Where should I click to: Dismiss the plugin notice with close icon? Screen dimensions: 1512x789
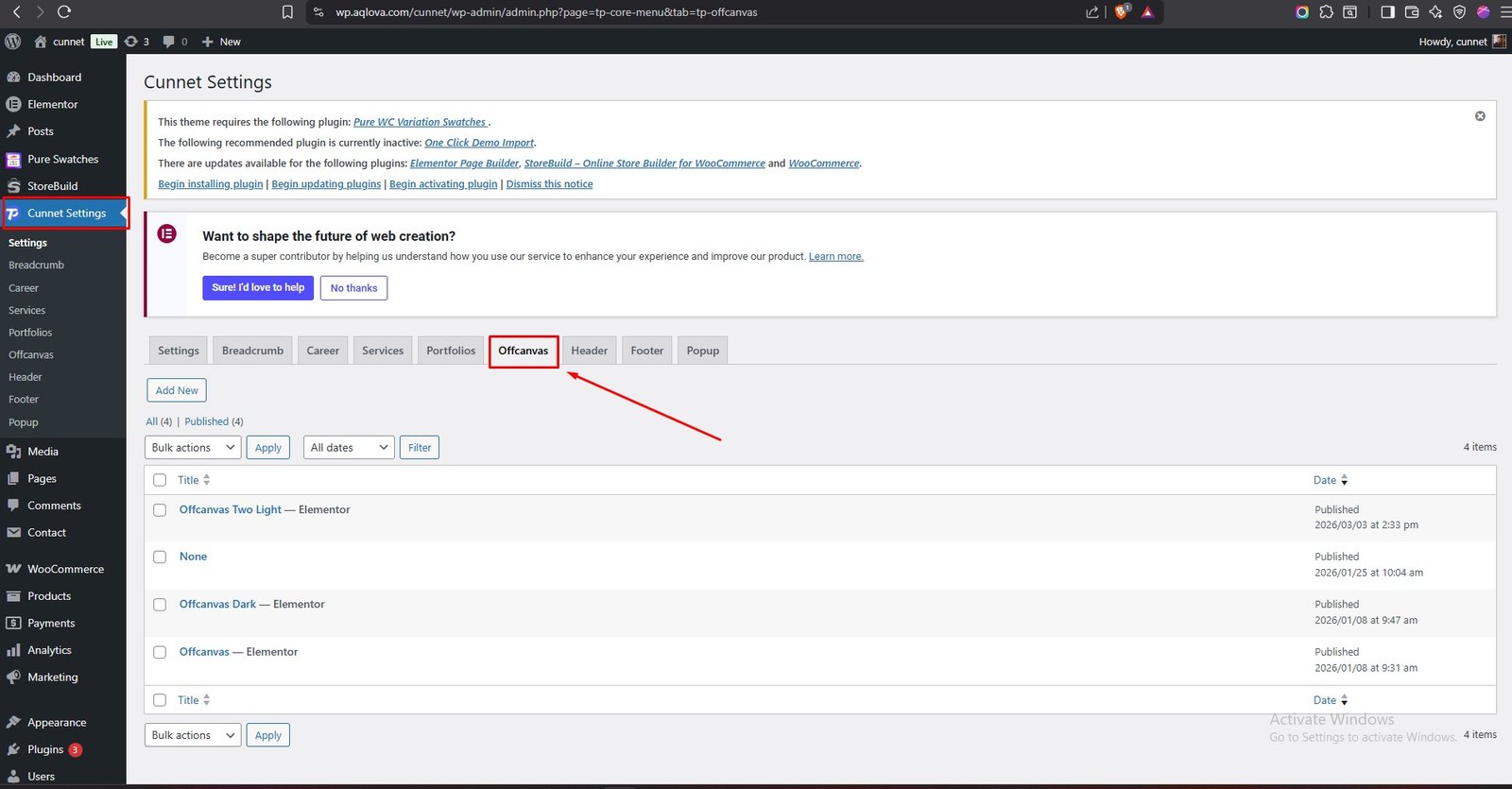(1480, 116)
